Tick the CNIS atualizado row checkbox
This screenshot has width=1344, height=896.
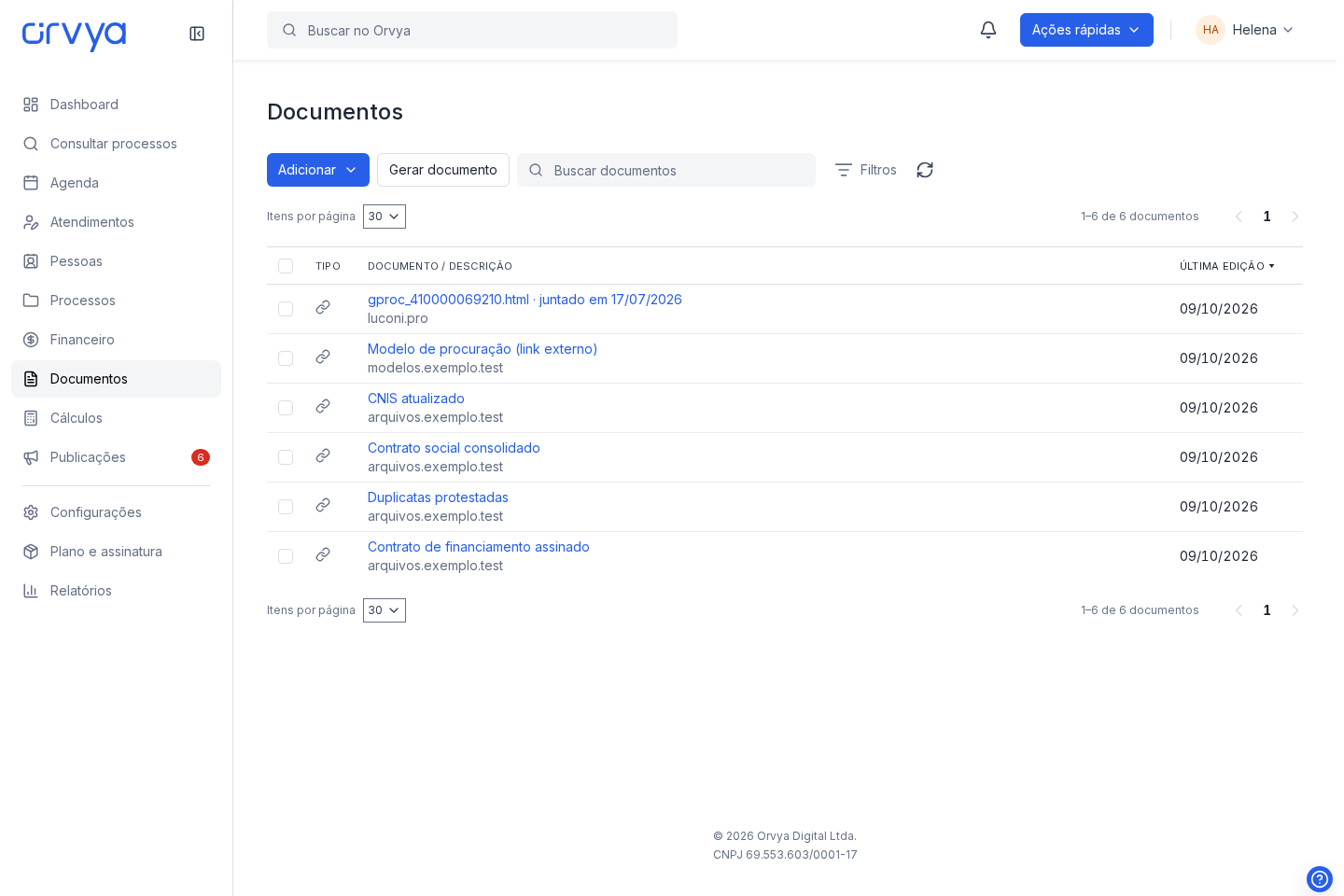click(286, 408)
